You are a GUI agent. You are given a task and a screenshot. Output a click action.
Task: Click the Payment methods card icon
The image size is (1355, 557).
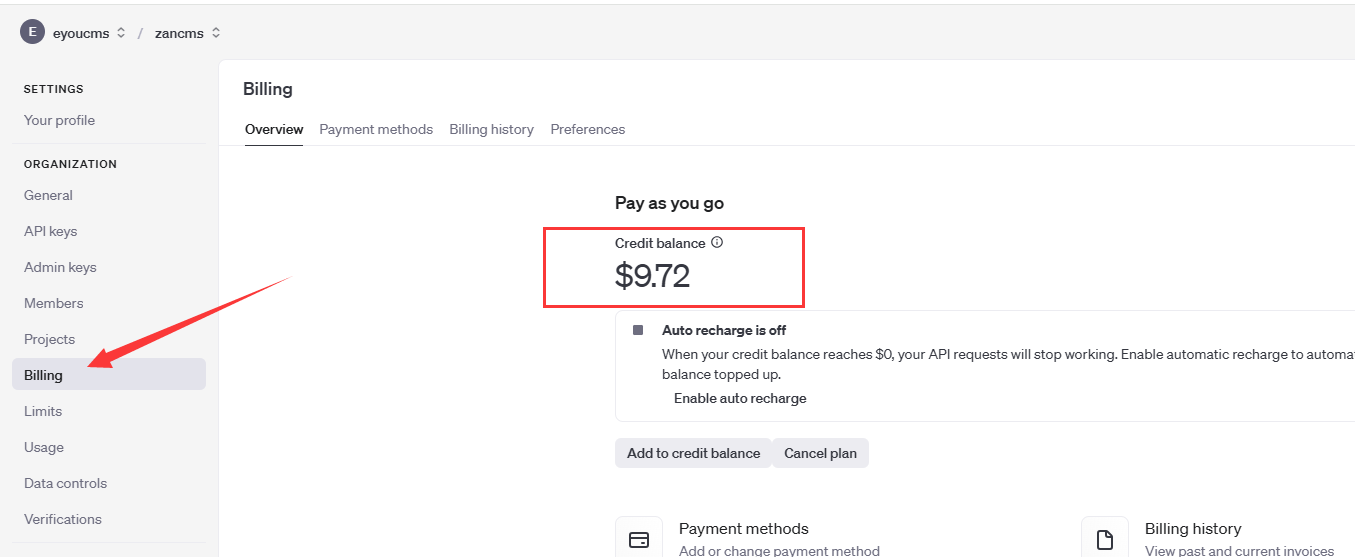click(639, 540)
